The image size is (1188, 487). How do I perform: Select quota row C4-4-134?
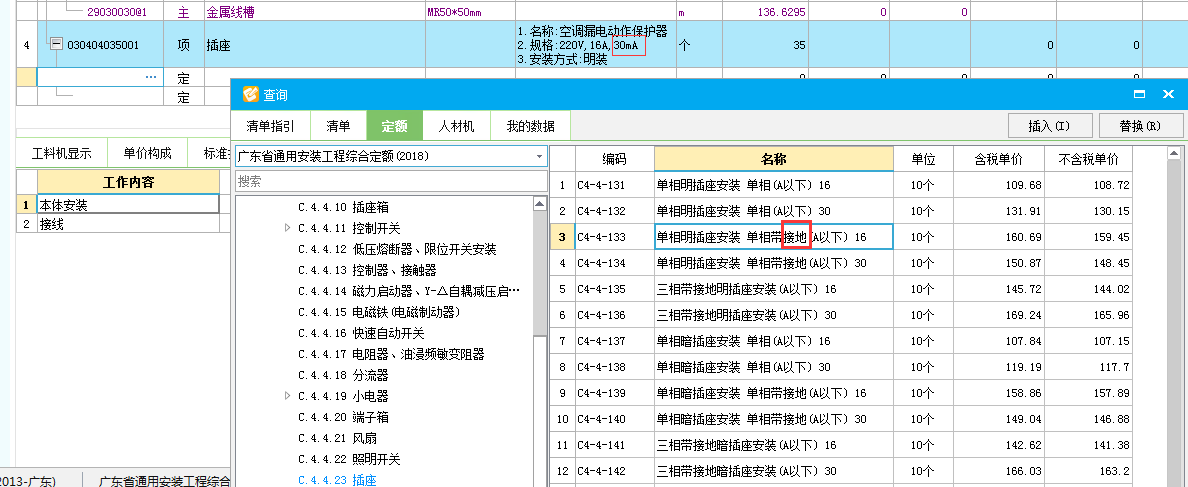pyautogui.click(x=841, y=263)
